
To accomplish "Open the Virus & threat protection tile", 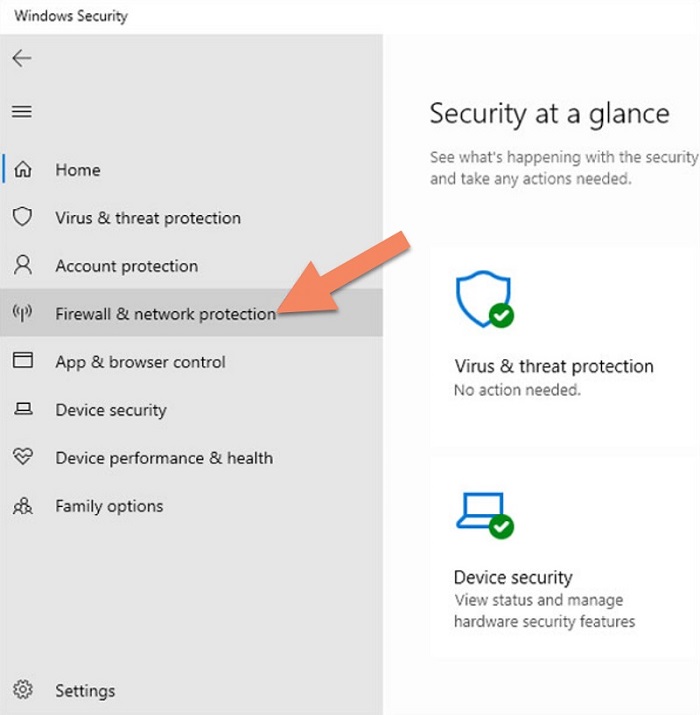I will 563,349.
